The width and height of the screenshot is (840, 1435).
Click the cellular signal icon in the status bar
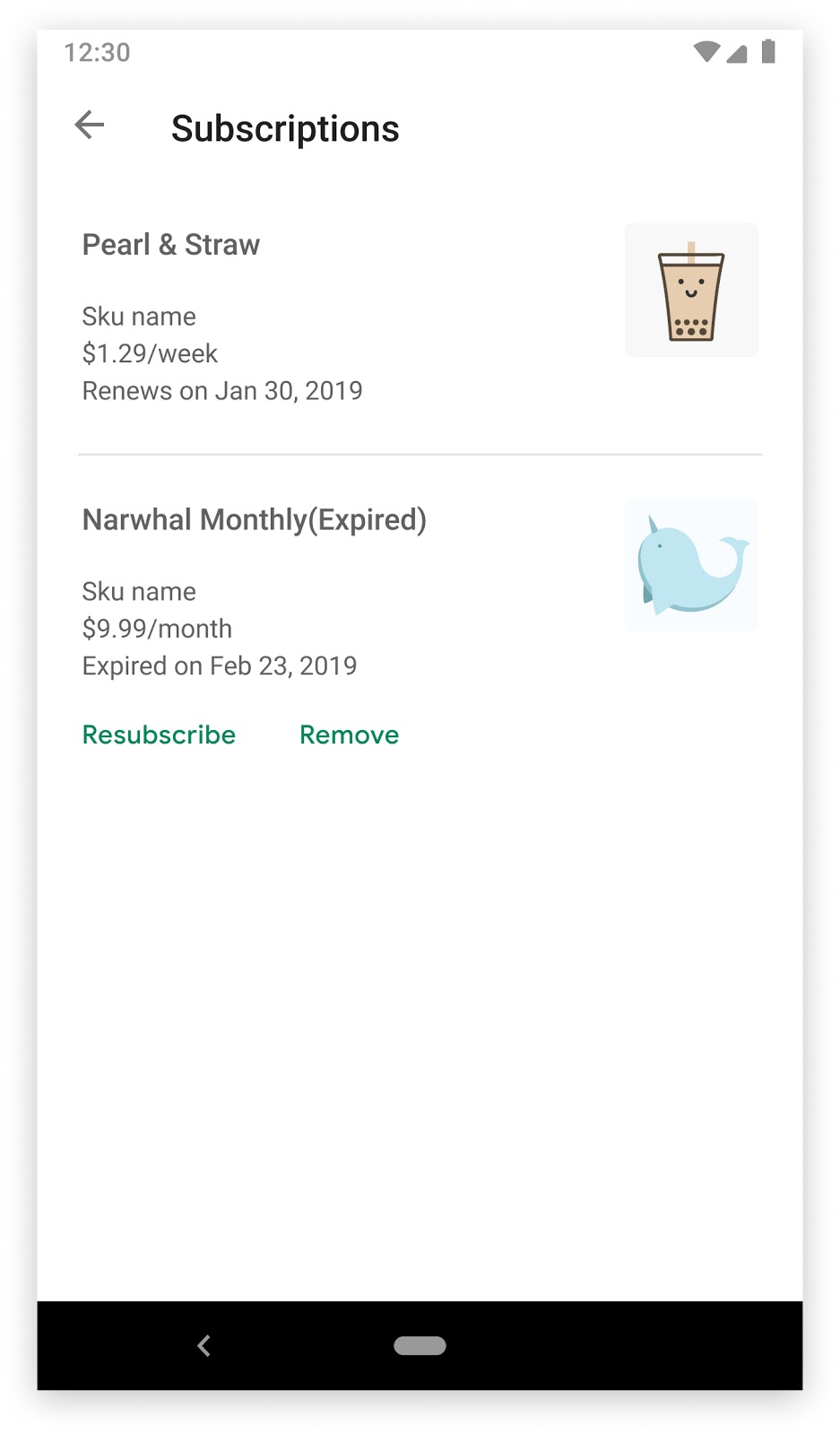(x=738, y=54)
